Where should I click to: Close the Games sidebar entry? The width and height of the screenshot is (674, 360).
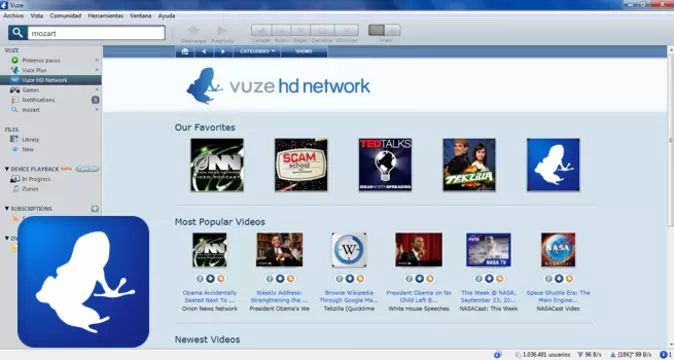97,90
